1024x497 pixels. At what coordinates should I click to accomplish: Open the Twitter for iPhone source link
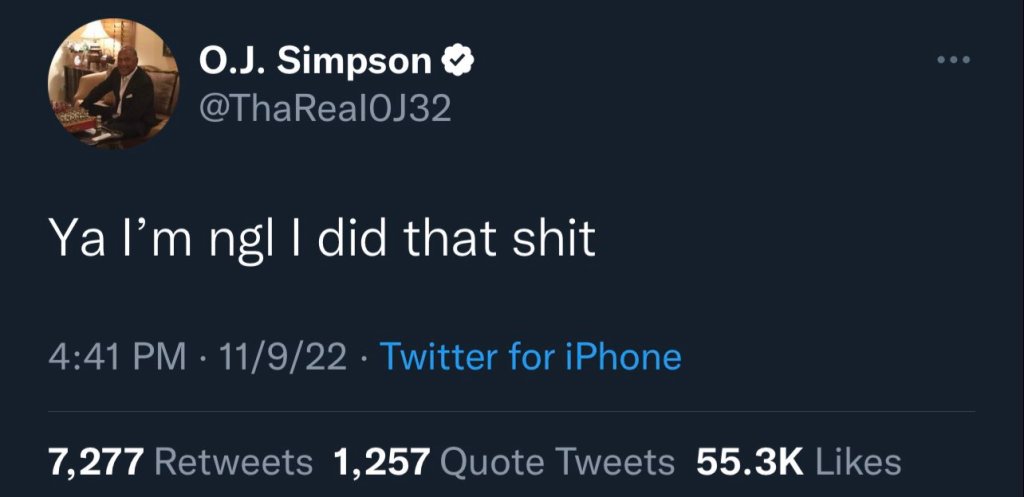tap(531, 357)
